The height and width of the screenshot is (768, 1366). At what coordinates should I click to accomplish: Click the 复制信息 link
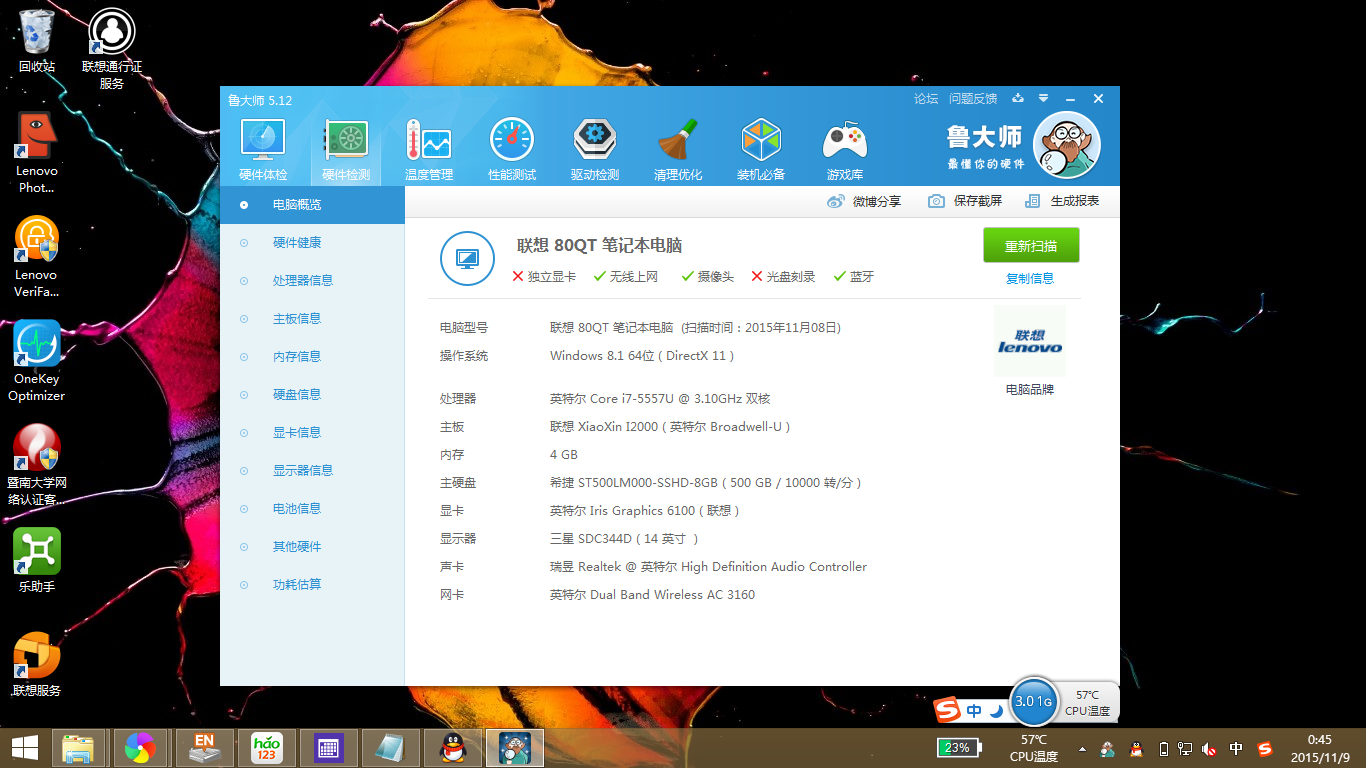click(1030, 279)
